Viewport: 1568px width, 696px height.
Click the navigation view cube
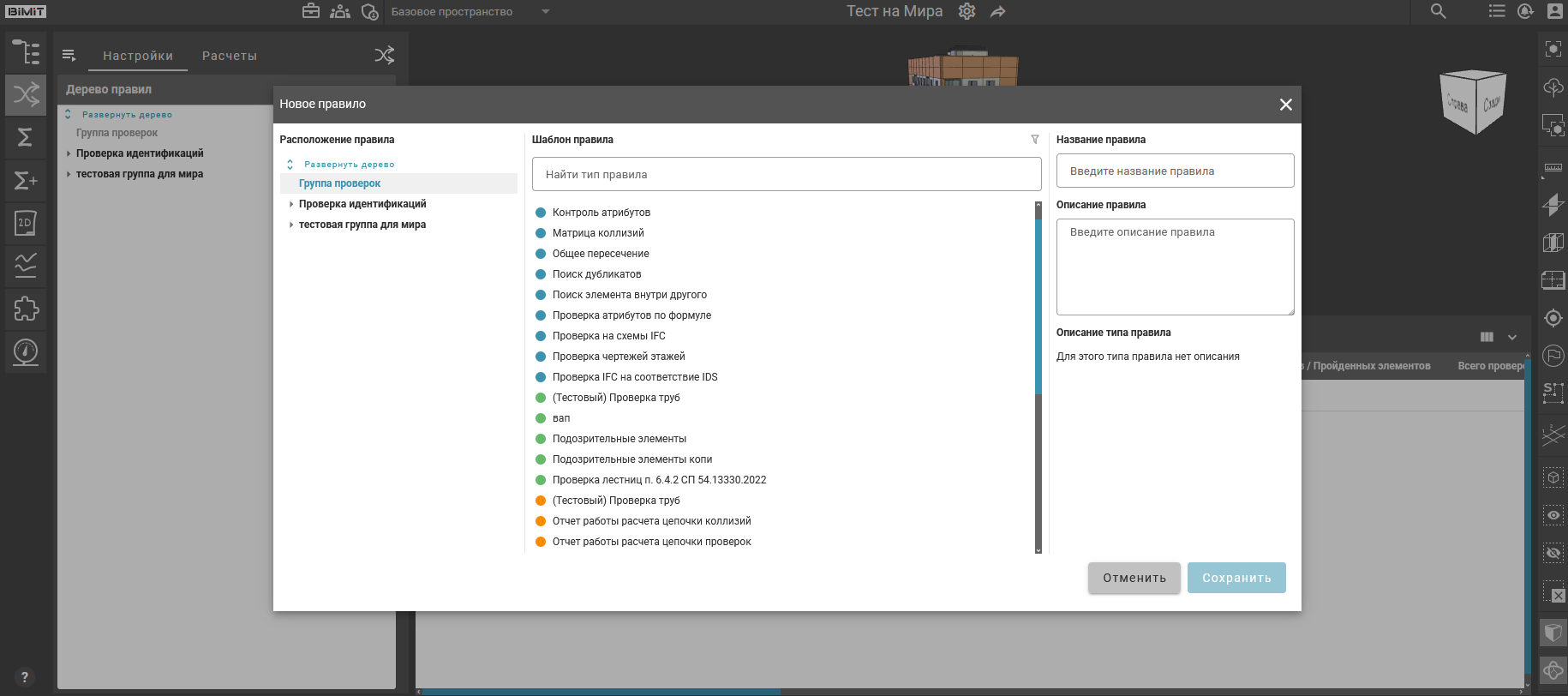[1473, 102]
